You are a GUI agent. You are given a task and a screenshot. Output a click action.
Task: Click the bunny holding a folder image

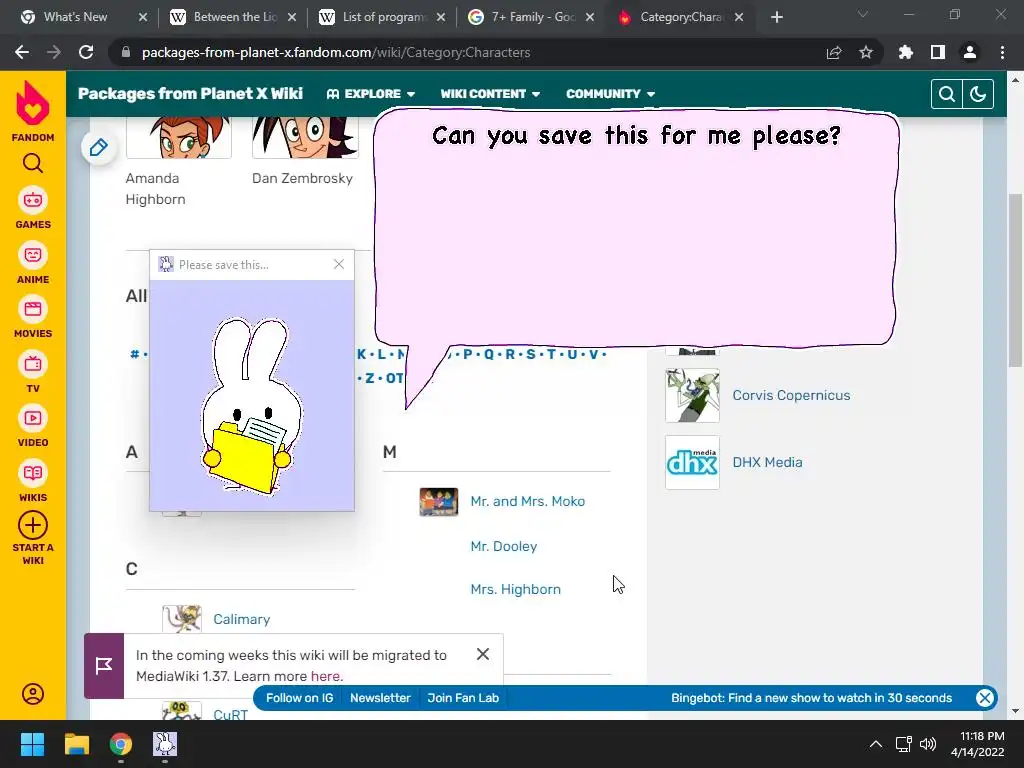252,405
